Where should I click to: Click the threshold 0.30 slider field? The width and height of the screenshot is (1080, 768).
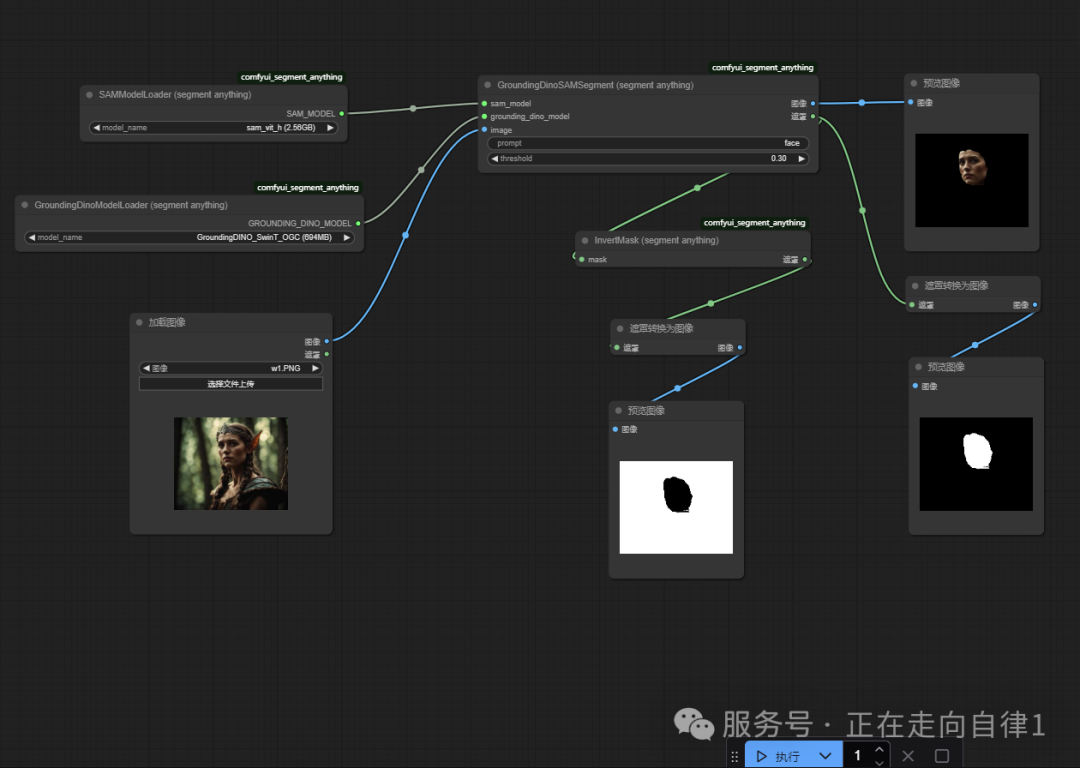coord(647,159)
